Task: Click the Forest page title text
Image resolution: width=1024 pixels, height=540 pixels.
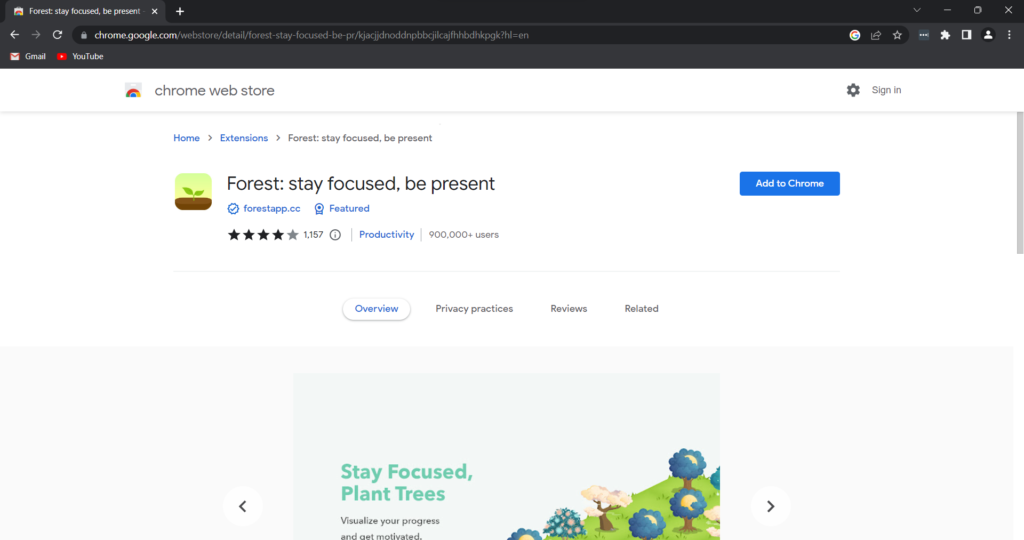Action: [x=360, y=183]
